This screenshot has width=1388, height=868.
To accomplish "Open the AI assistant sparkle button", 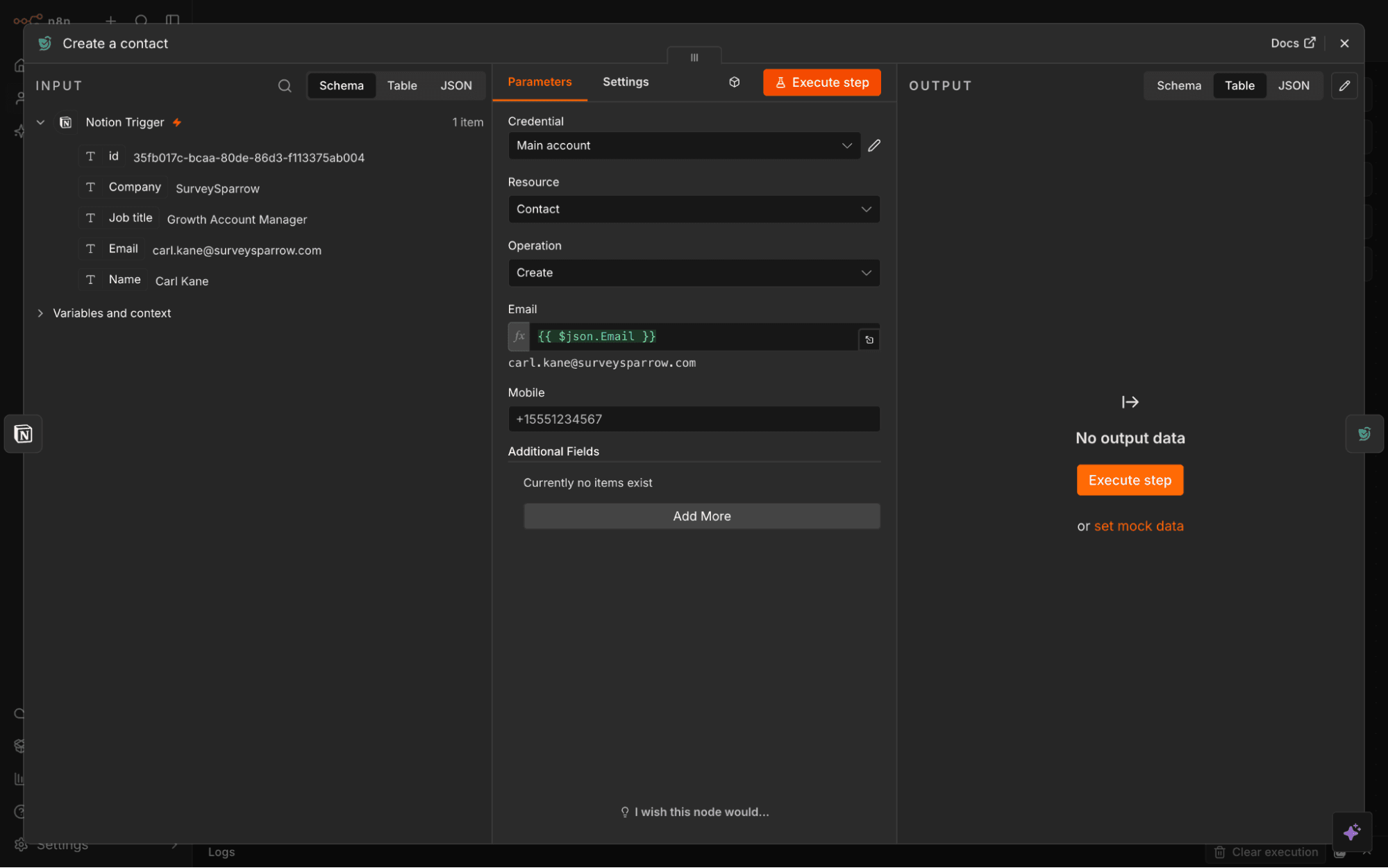I will click(x=1352, y=831).
